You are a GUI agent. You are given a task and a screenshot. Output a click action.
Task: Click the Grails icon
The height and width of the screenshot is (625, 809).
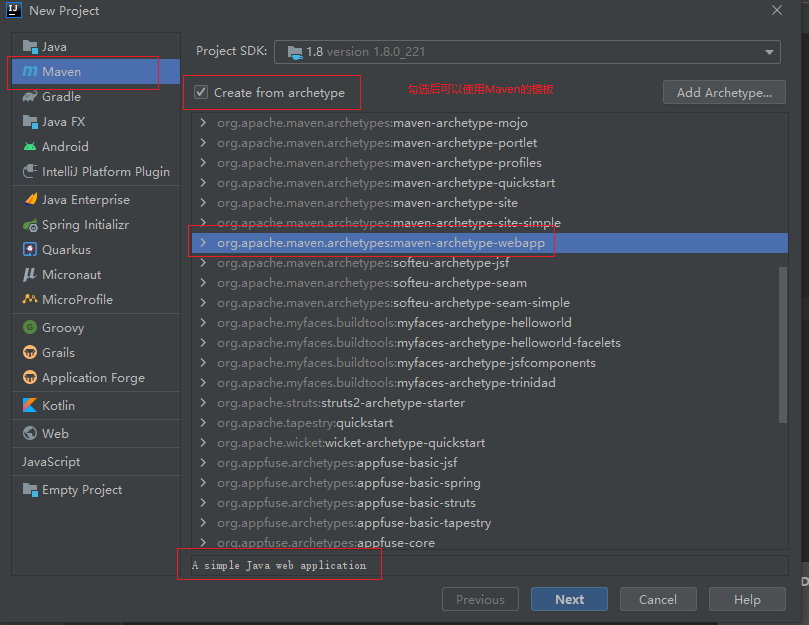pos(30,352)
